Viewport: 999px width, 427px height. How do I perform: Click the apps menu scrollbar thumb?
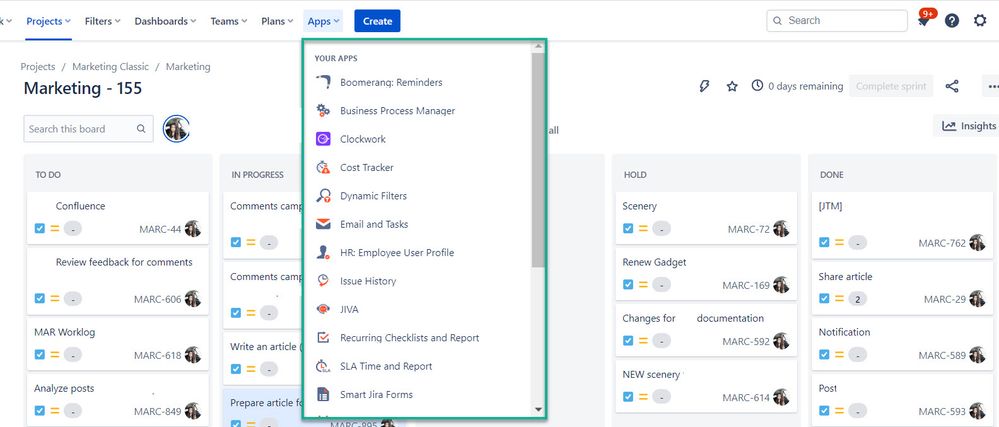(538, 159)
